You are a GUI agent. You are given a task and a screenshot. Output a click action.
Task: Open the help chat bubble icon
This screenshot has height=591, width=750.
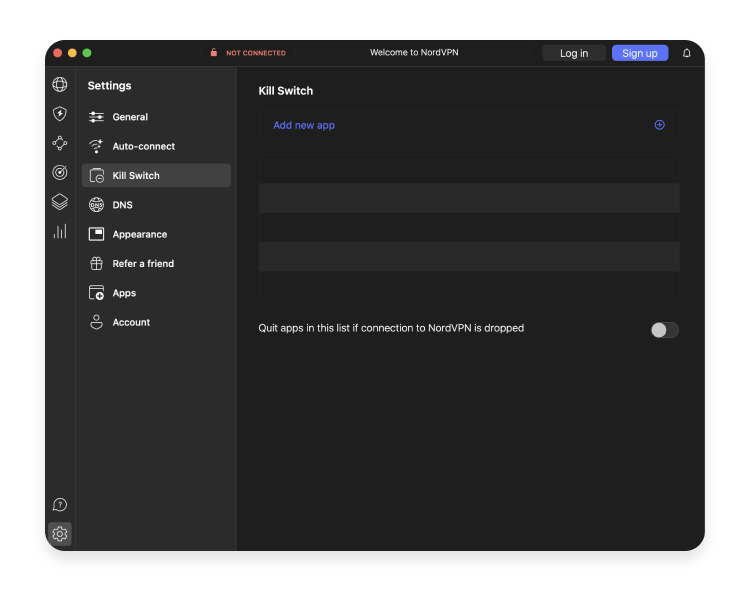60,504
